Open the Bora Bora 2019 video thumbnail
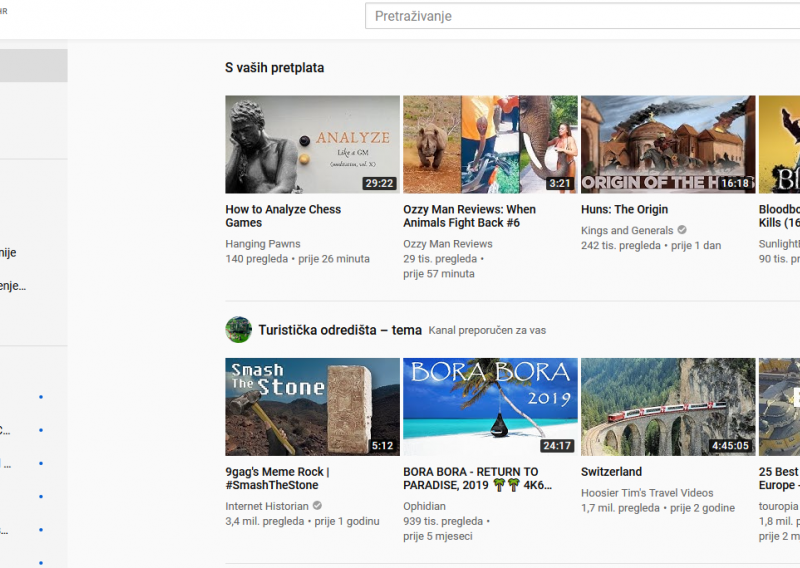The width and height of the screenshot is (800, 568). point(490,407)
